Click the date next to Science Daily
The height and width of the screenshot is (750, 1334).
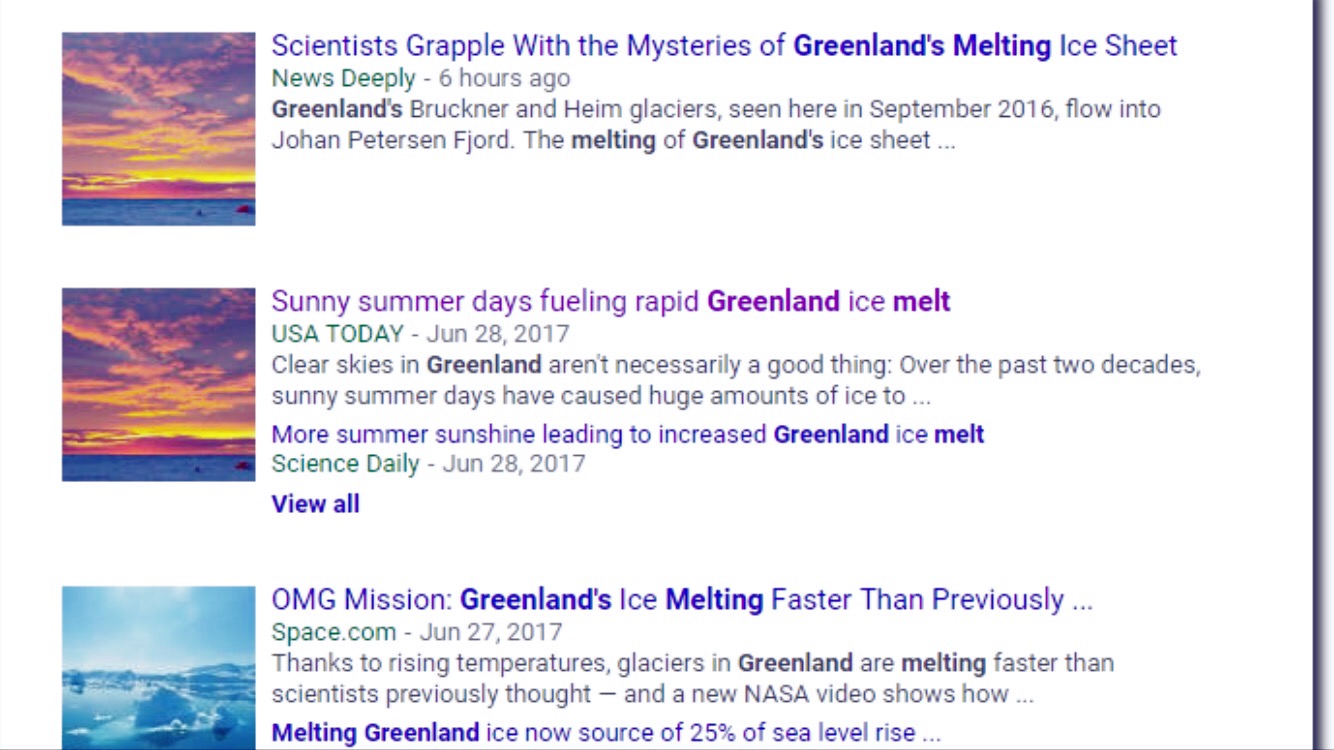[513, 464]
